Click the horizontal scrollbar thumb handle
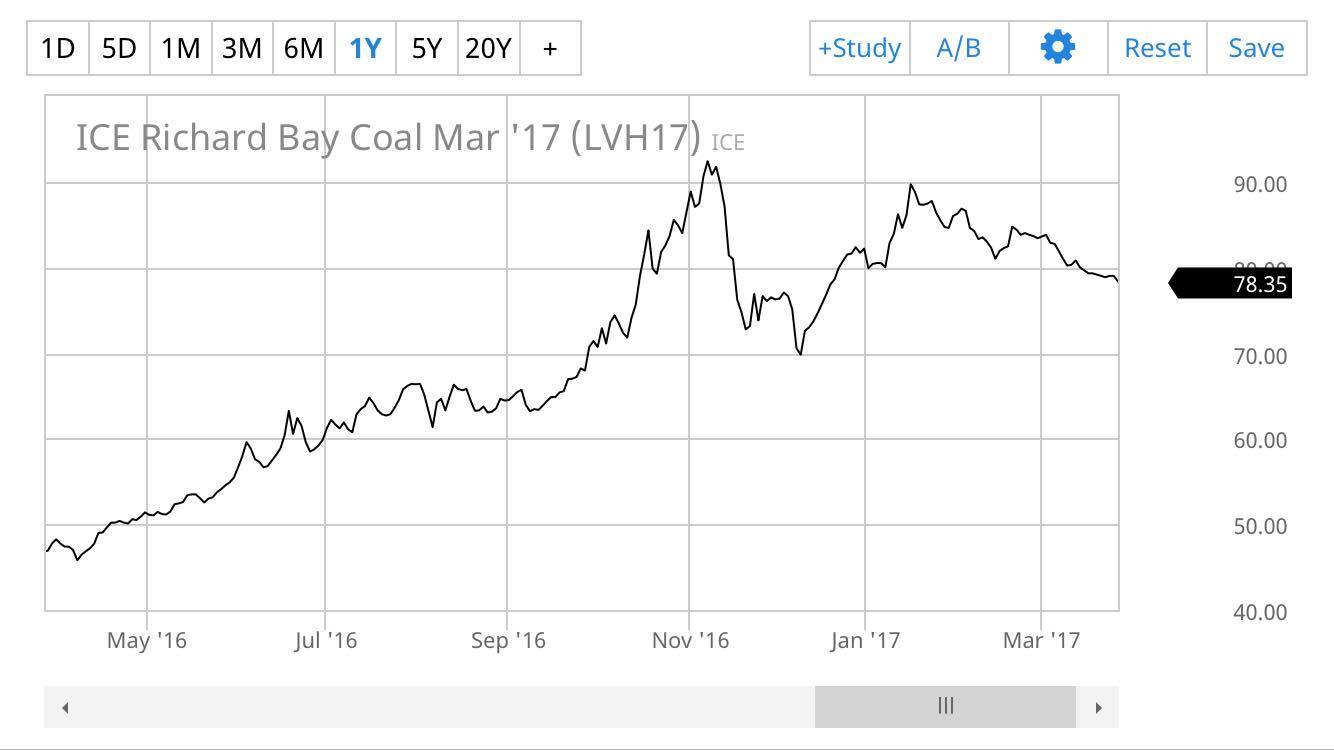This screenshot has width=1334, height=750. click(945, 707)
